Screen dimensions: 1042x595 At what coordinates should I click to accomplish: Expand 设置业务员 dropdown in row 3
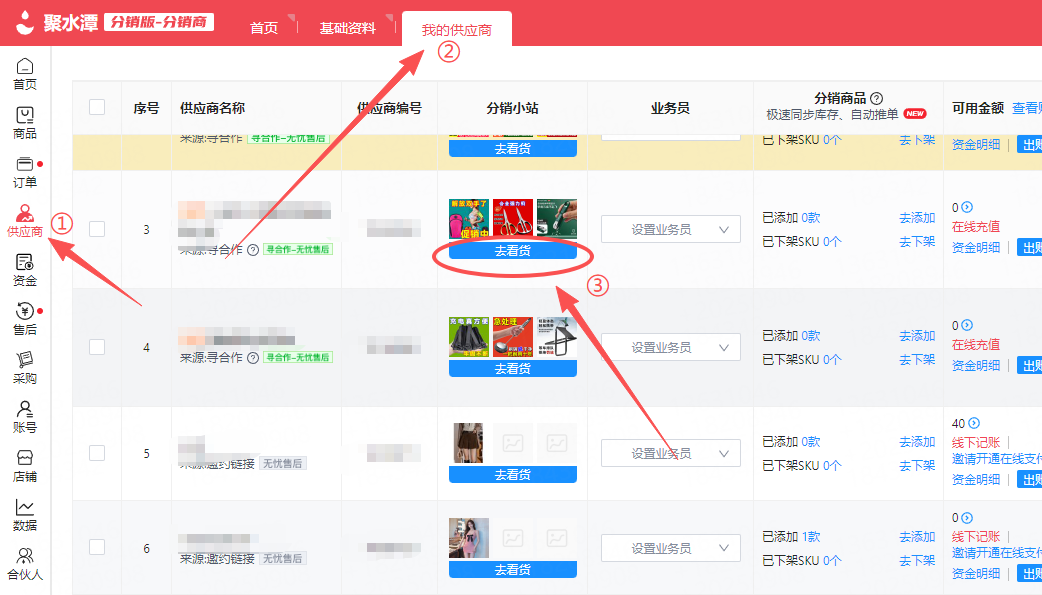tap(670, 229)
